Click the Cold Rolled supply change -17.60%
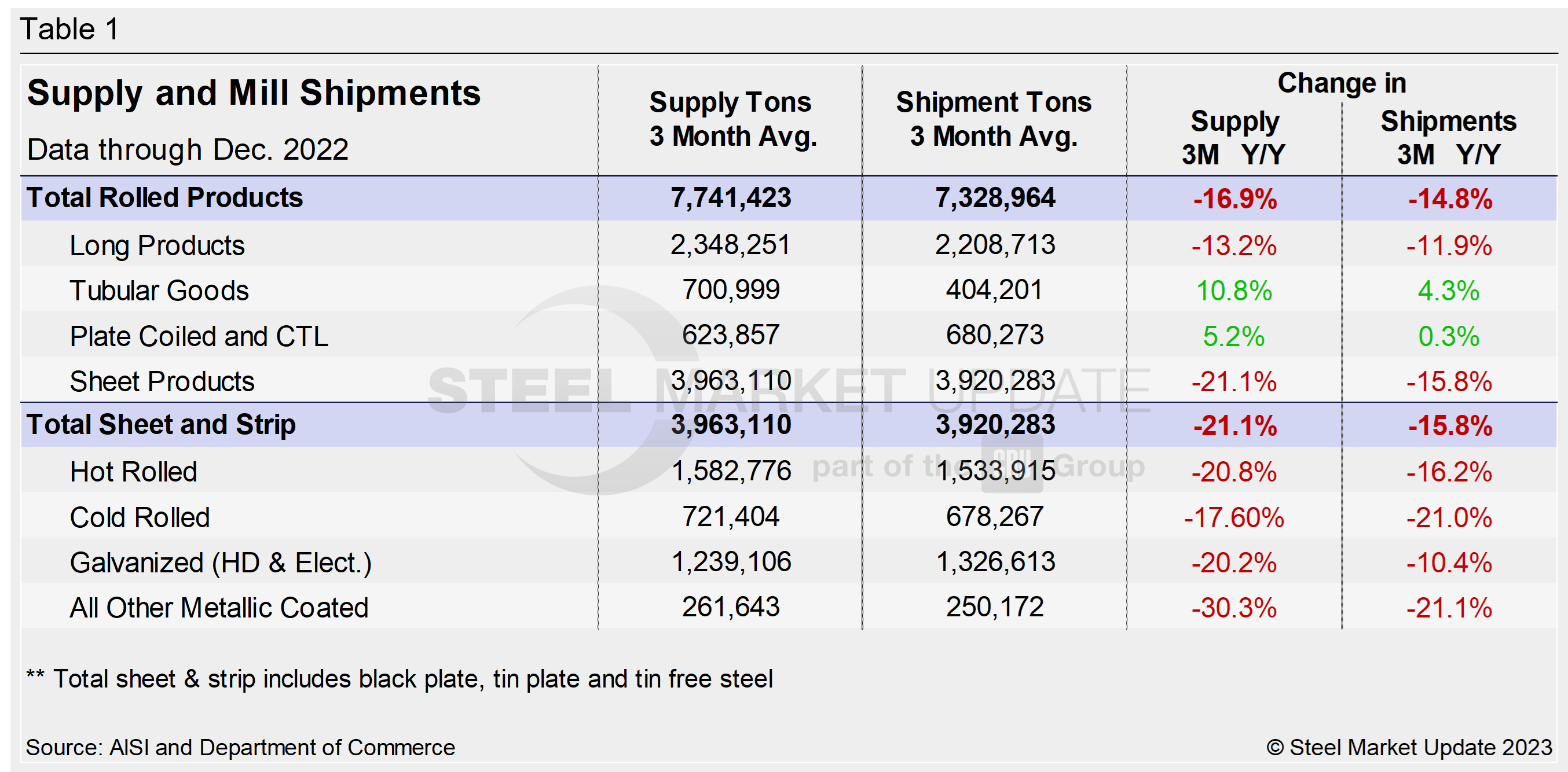 click(1234, 518)
